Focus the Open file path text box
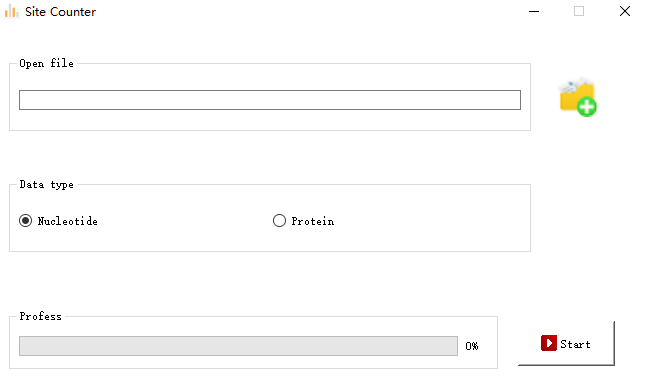Image resolution: width=645 pixels, height=385 pixels. point(270,100)
